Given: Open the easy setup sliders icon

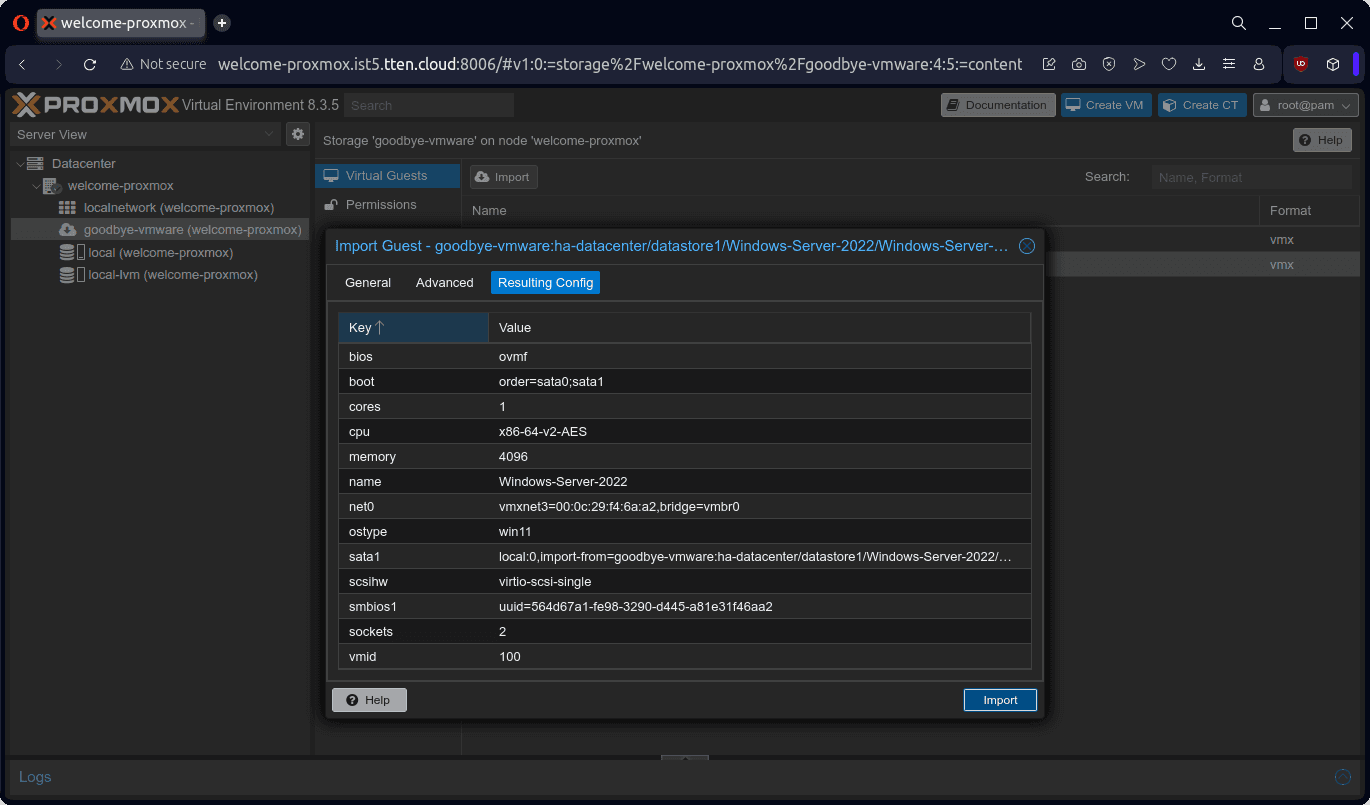Looking at the screenshot, I should tap(1229, 64).
